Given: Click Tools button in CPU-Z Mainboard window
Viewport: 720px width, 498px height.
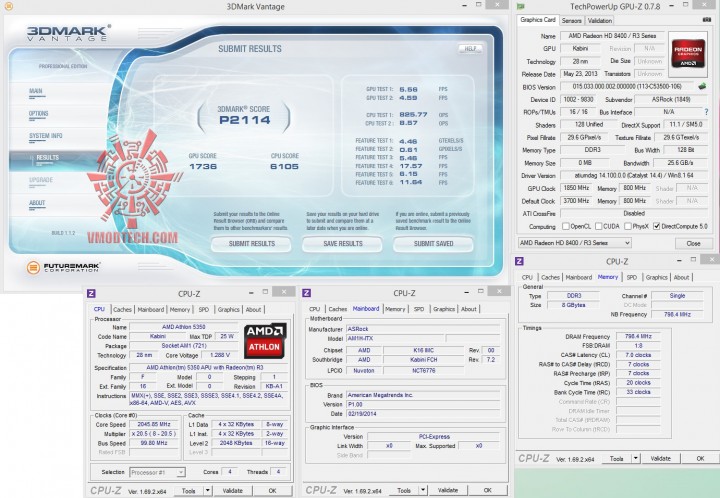Looking at the screenshot, I should pyautogui.click(x=404, y=490).
